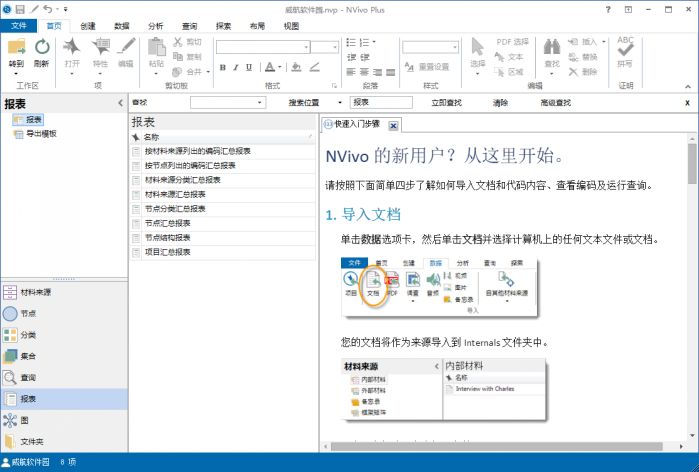Open the 查询 Queries navigation item
This screenshot has height=472, width=699.
(64, 378)
